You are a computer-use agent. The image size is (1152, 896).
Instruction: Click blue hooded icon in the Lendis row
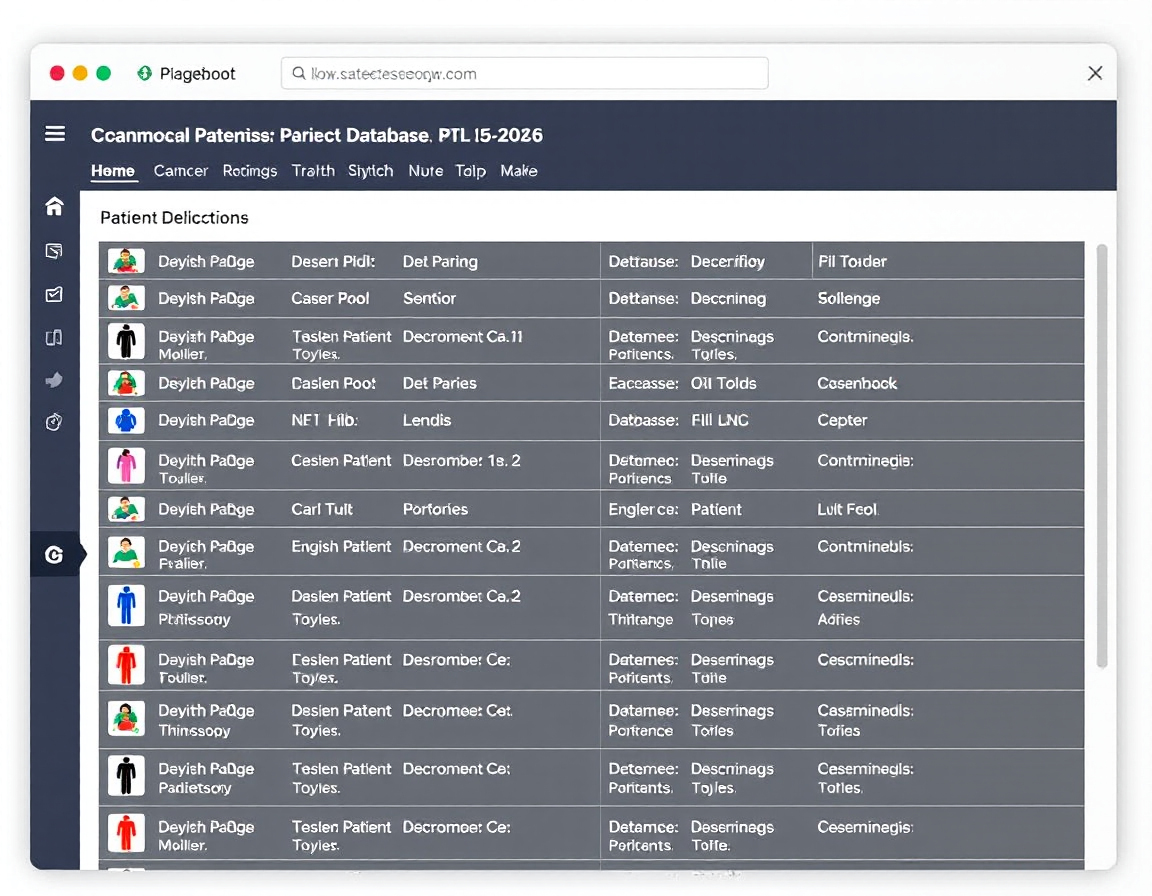tap(126, 421)
